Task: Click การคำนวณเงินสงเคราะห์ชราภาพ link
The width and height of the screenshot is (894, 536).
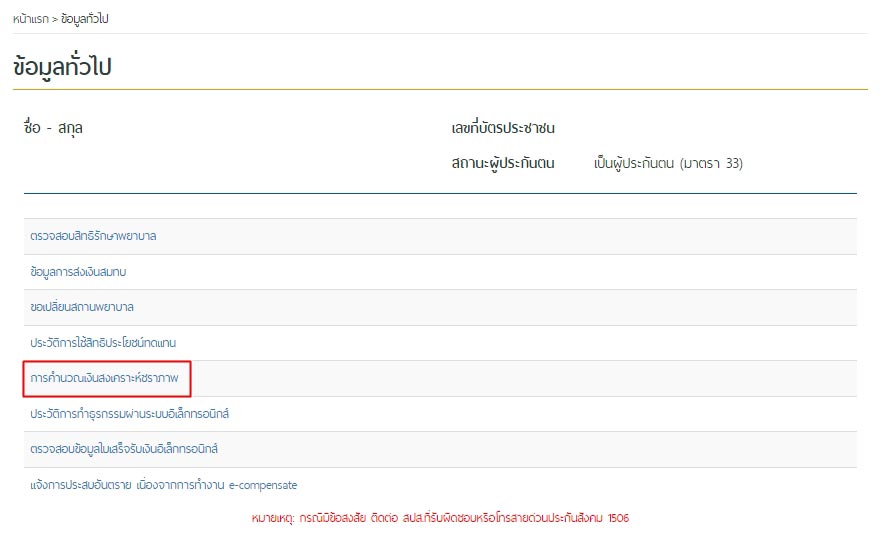Action: point(104,378)
